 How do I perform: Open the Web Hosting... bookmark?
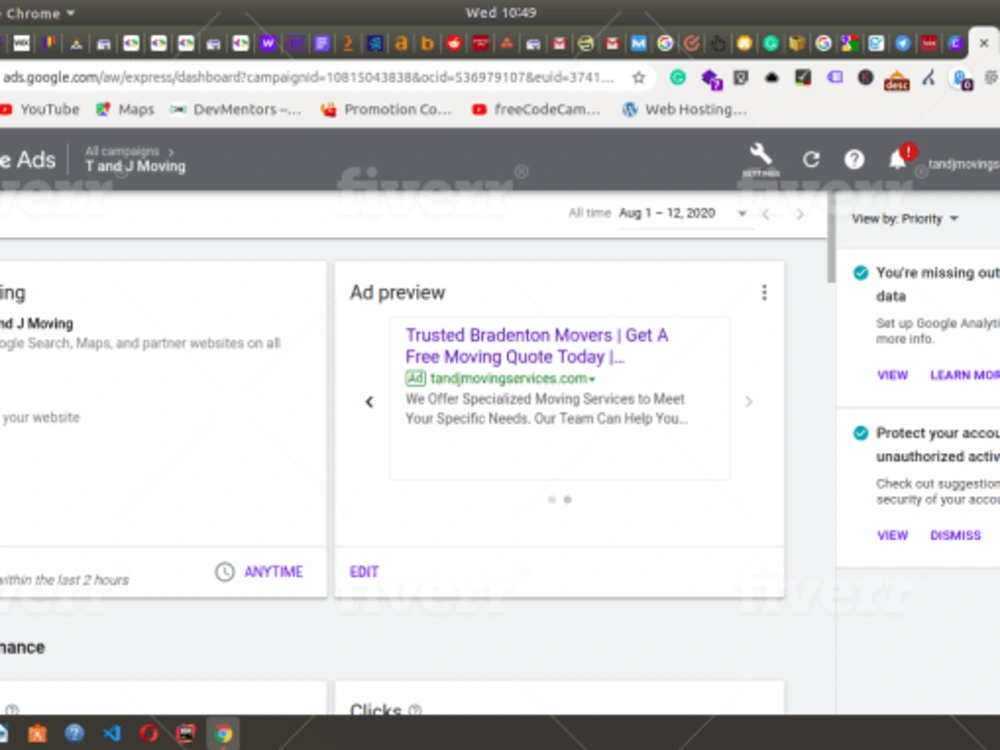[684, 110]
